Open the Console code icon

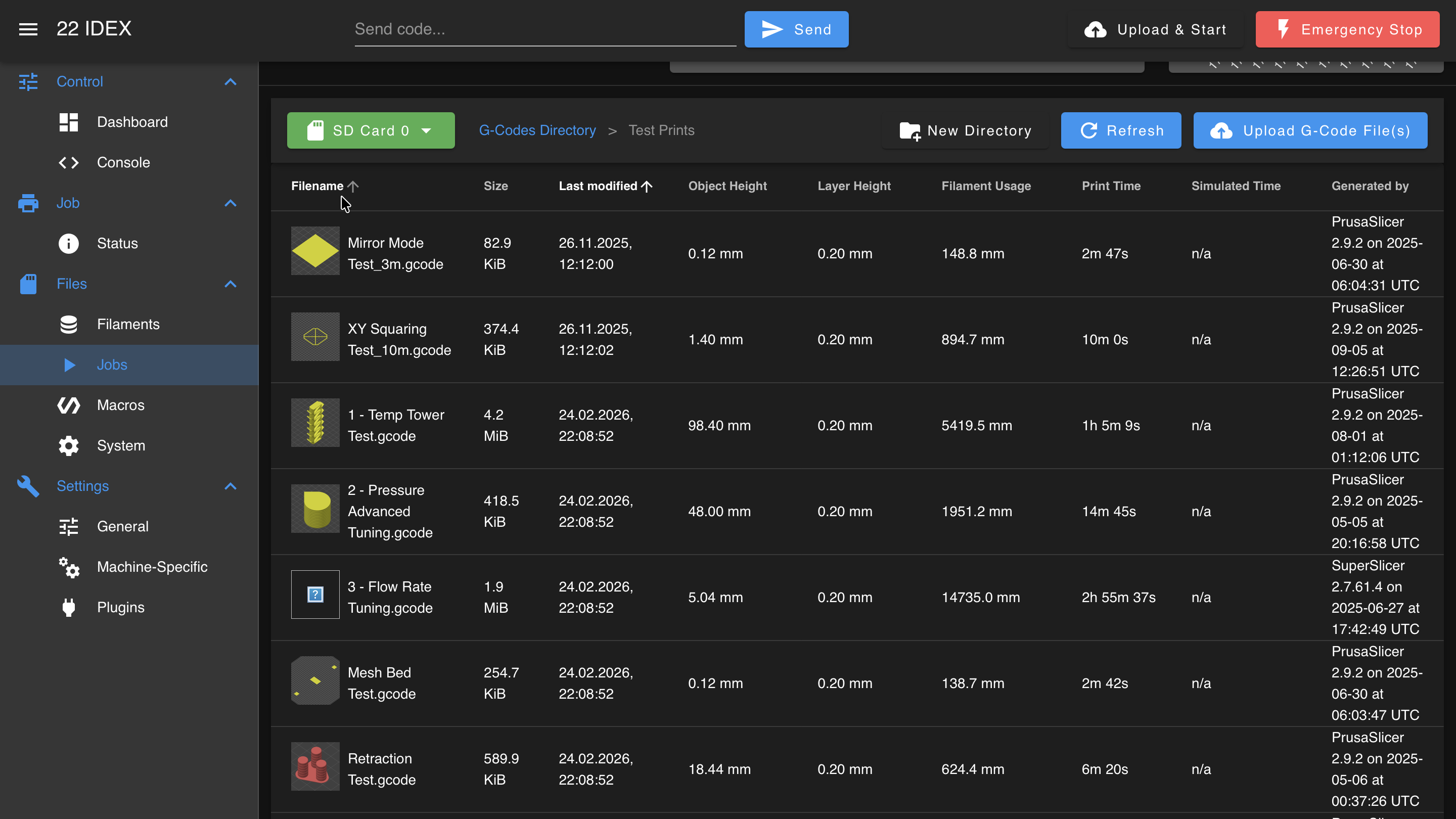[x=68, y=163]
